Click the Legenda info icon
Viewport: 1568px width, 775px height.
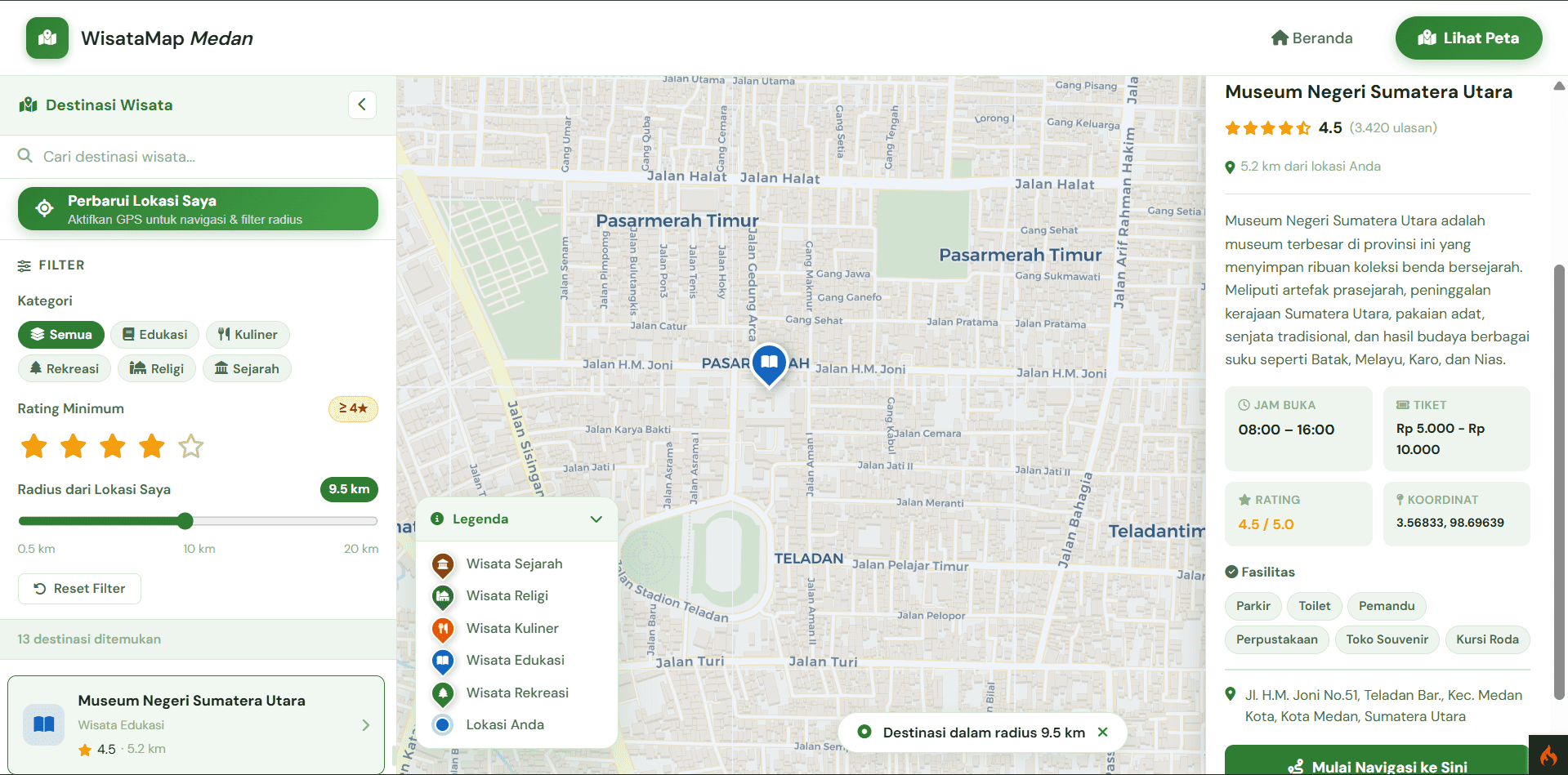[437, 519]
